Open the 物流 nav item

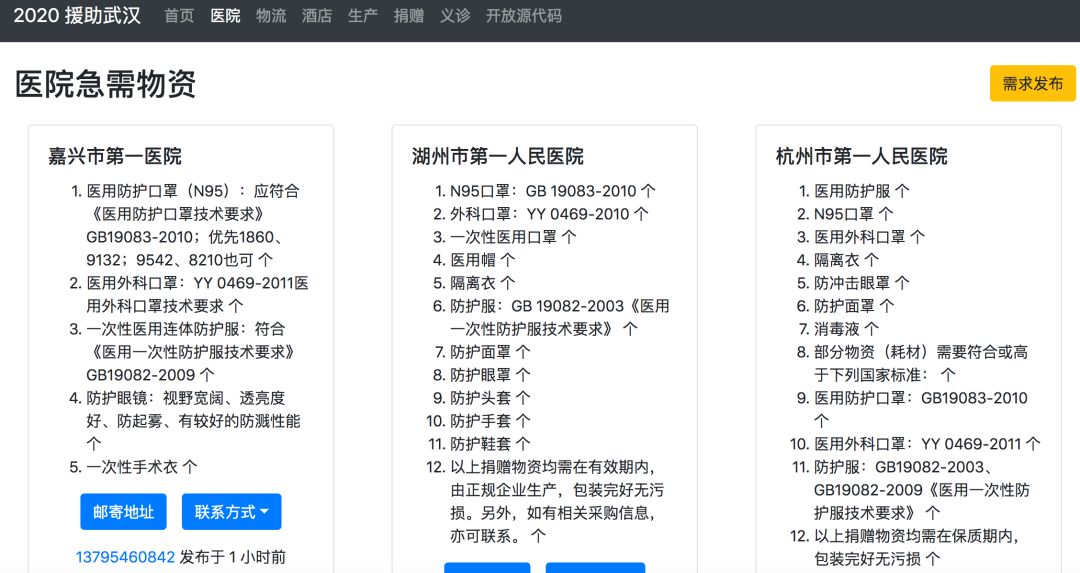(x=271, y=15)
